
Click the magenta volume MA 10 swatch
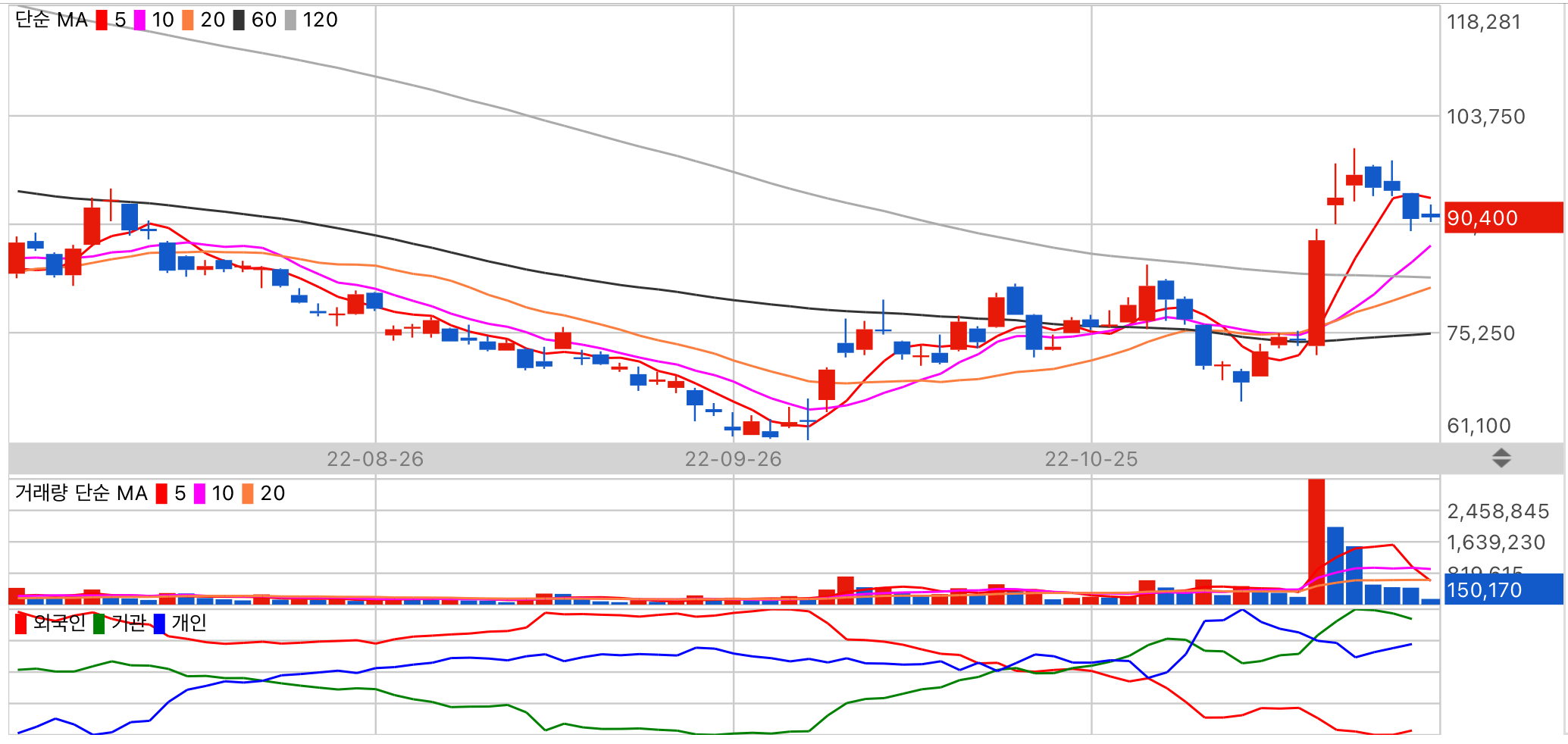click(199, 493)
